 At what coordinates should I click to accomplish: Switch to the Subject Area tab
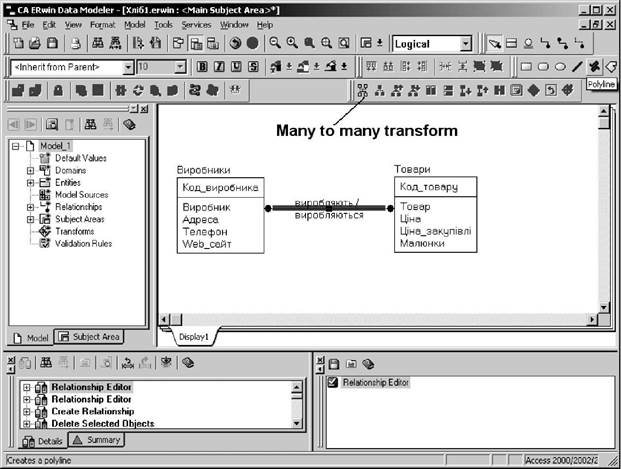(x=88, y=336)
